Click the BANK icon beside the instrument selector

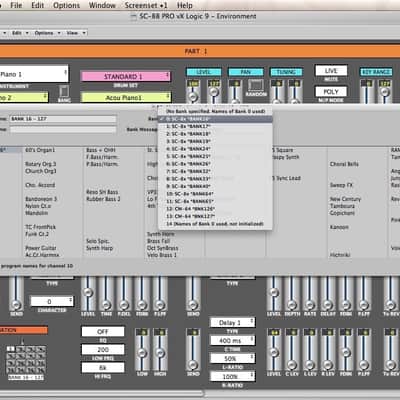point(64,91)
